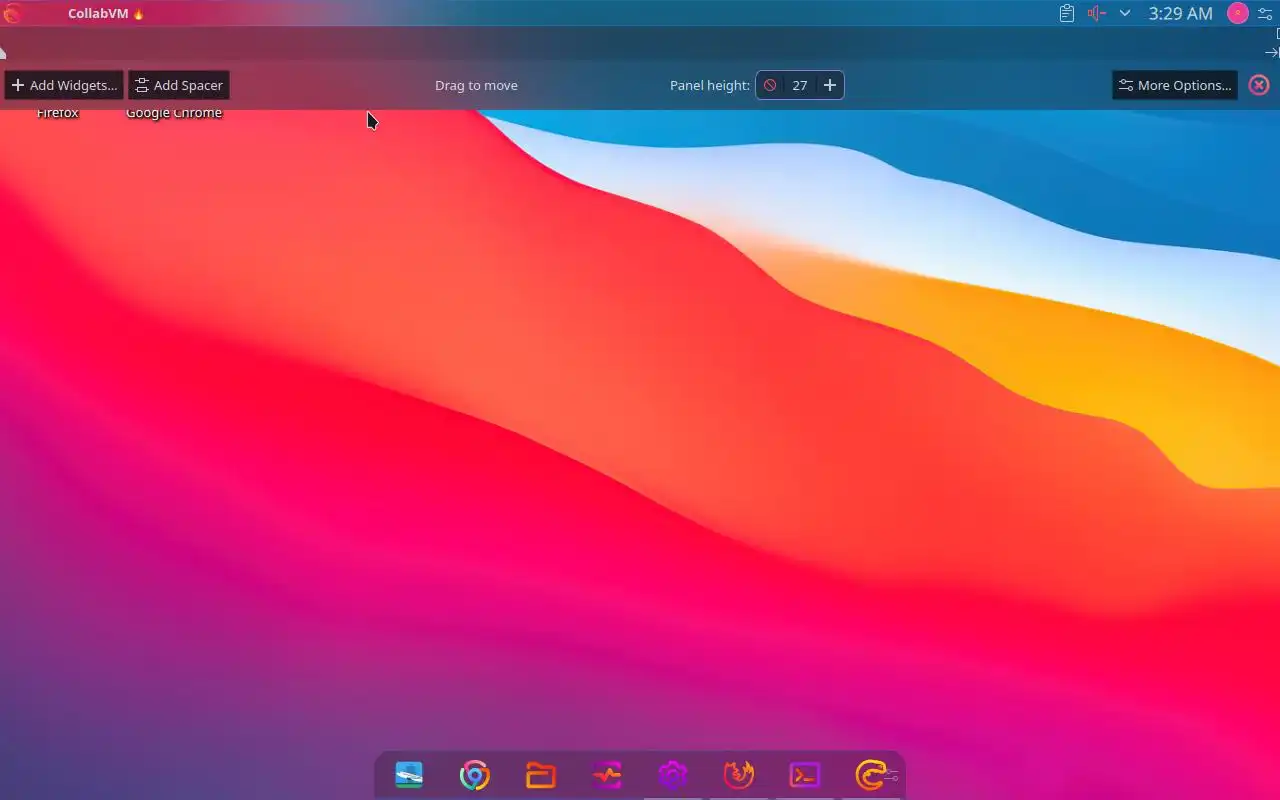Open the pink user avatar icon
The image size is (1280, 800).
[1238, 13]
